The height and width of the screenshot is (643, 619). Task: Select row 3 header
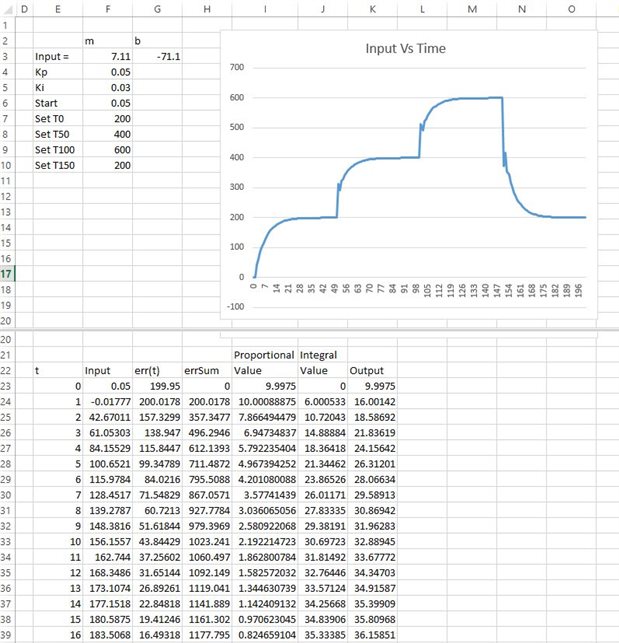pyautogui.click(x=5, y=56)
